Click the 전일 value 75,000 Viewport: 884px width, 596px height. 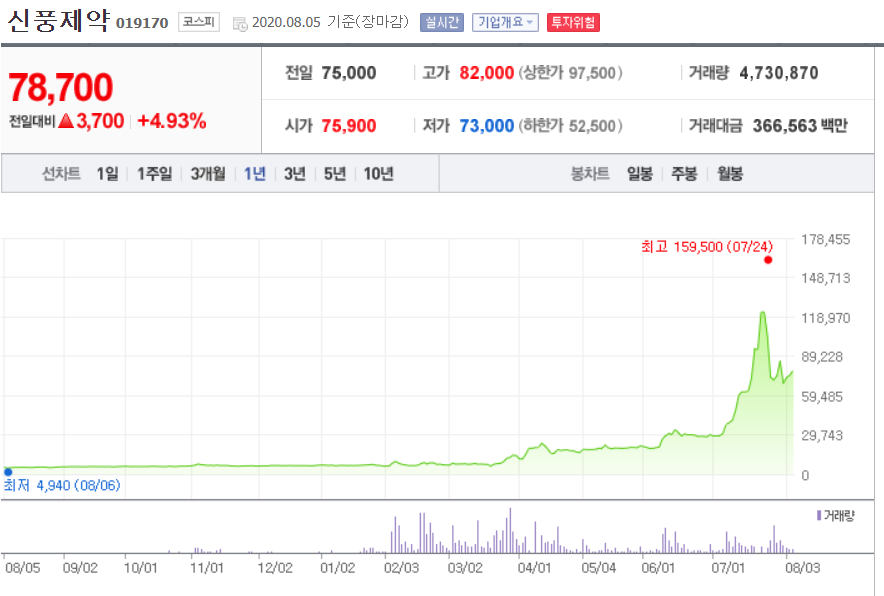[x=349, y=73]
